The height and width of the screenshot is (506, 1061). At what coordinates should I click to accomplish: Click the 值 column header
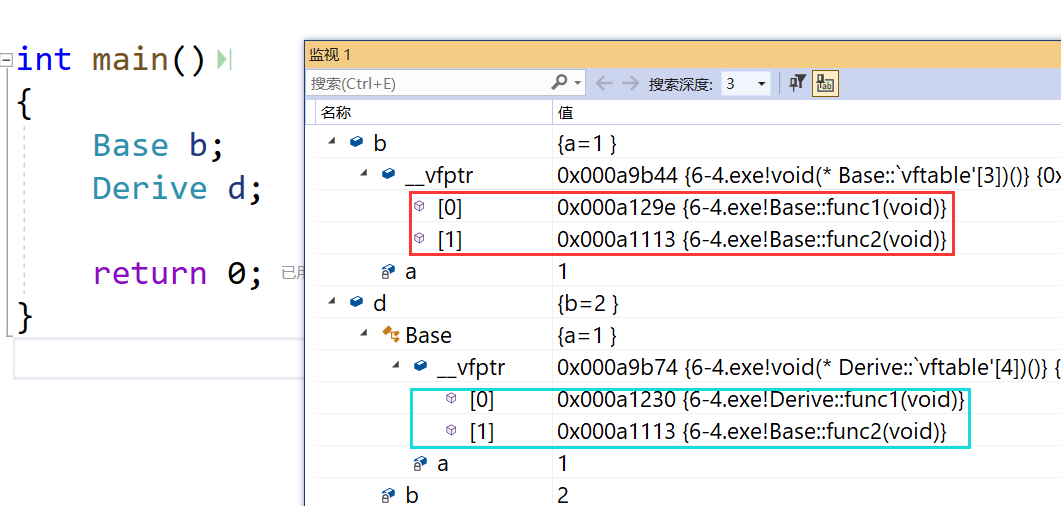[566, 113]
